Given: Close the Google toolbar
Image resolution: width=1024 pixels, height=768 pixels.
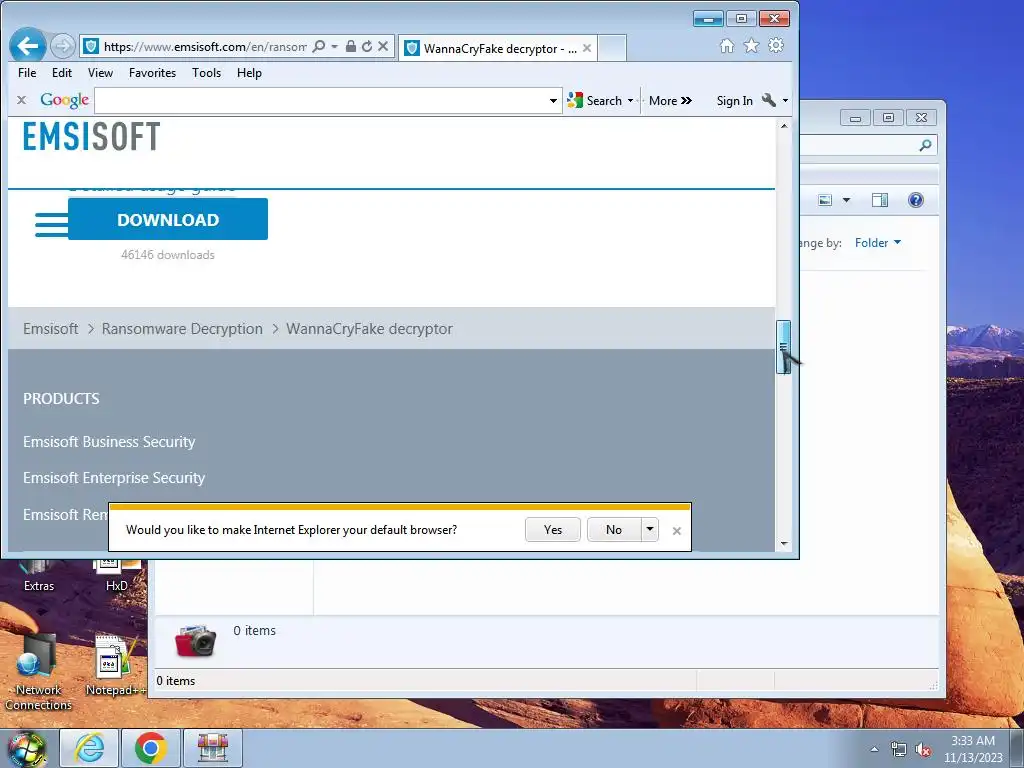Looking at the screenshot, I should 22,101.
